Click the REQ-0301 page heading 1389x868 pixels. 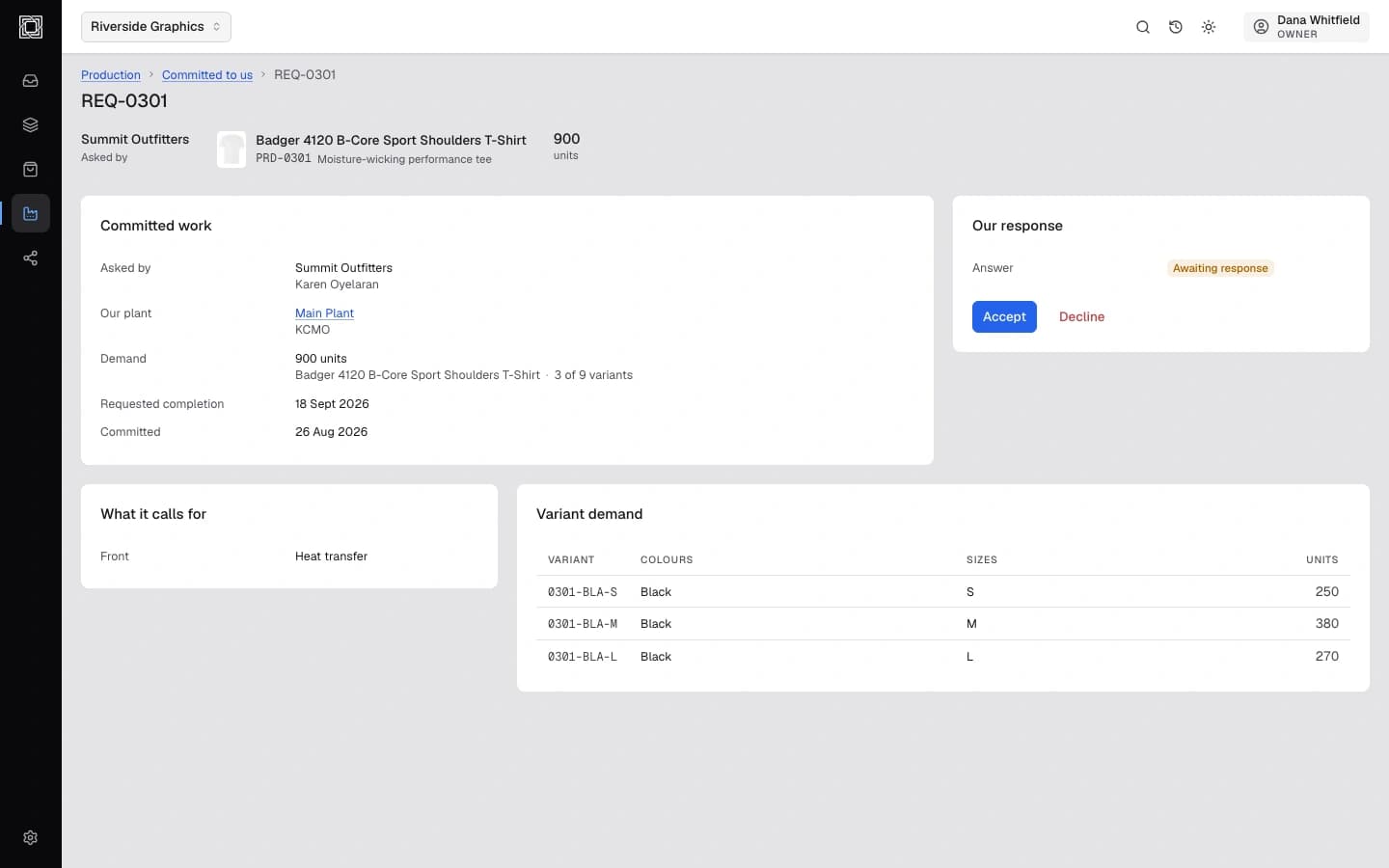pos(124,101)
